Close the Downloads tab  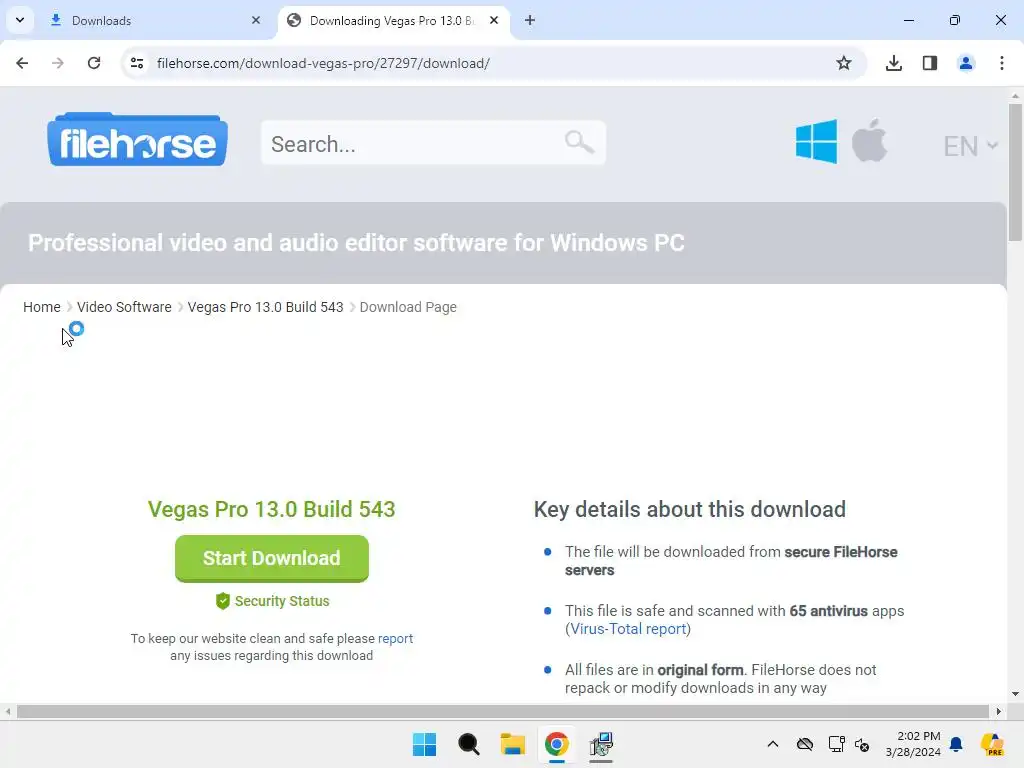coord(255,20)
